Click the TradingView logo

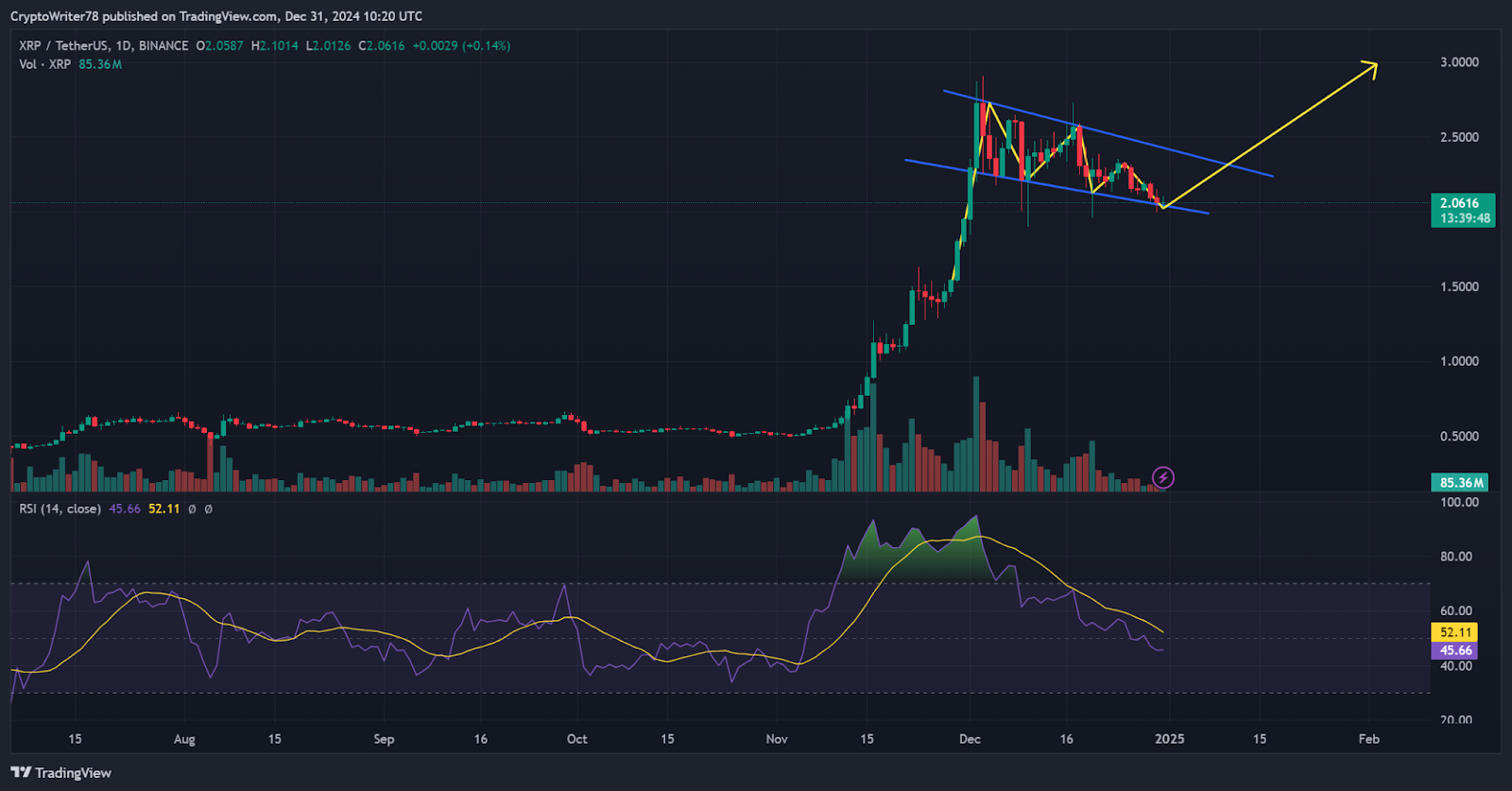(61, 772)
